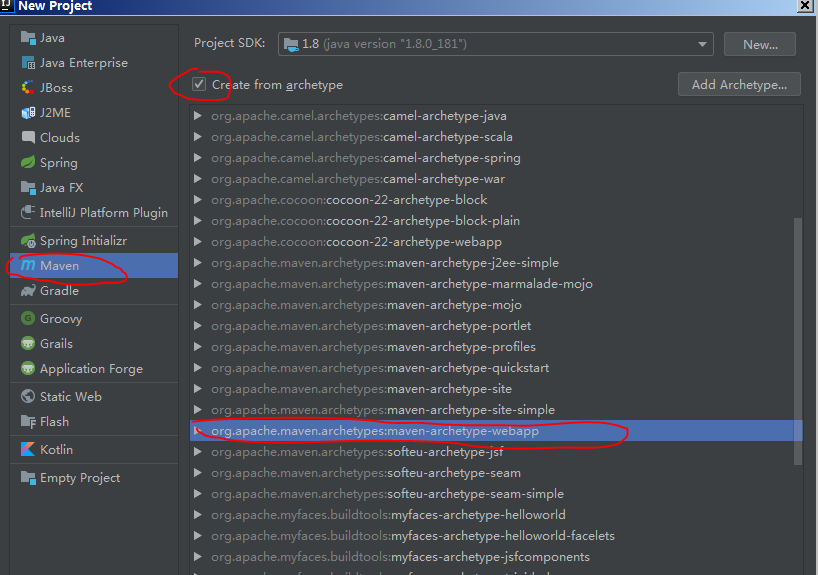Image resolution: width=818 pixels, height=575 pixels.
Task: Choose the Java Enterprise icon
Action: pos(28,63)
